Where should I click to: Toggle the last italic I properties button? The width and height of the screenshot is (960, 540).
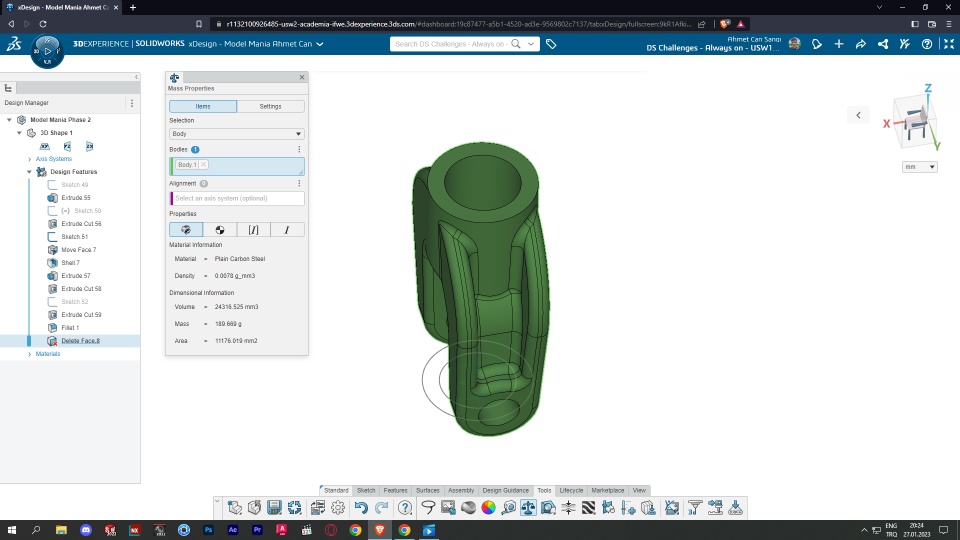tap(287, 230)
